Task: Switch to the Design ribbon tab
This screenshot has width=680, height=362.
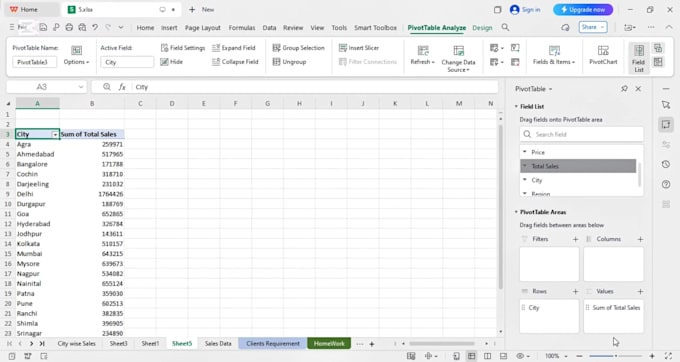Action: tap(482, 27)
